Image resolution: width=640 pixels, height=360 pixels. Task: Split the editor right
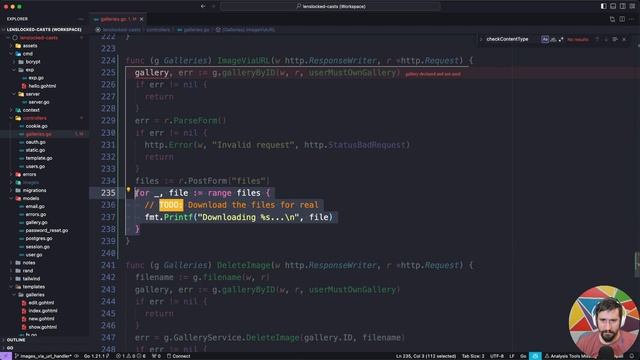[x=622, y=19]
